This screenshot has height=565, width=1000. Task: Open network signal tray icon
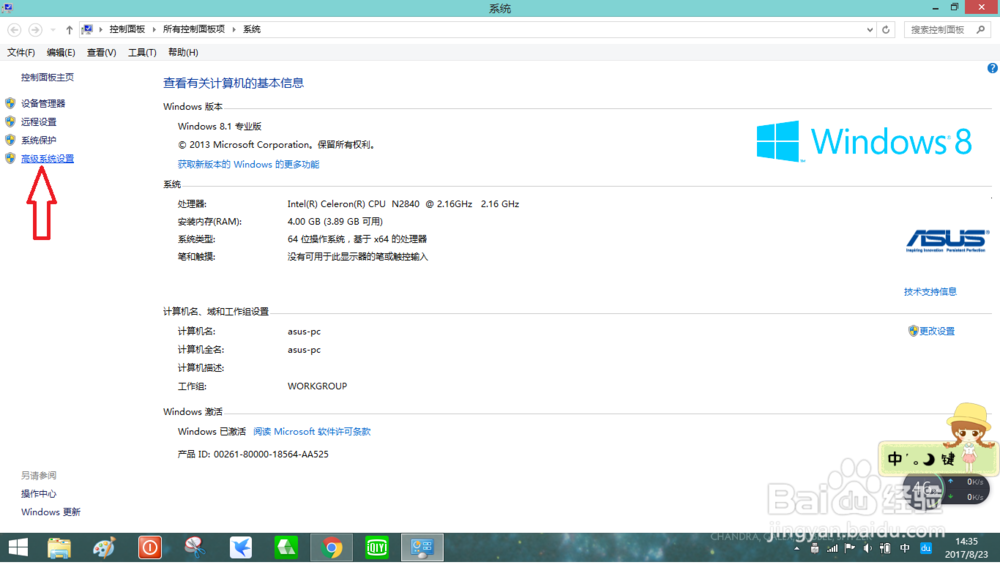coord(832,548)
